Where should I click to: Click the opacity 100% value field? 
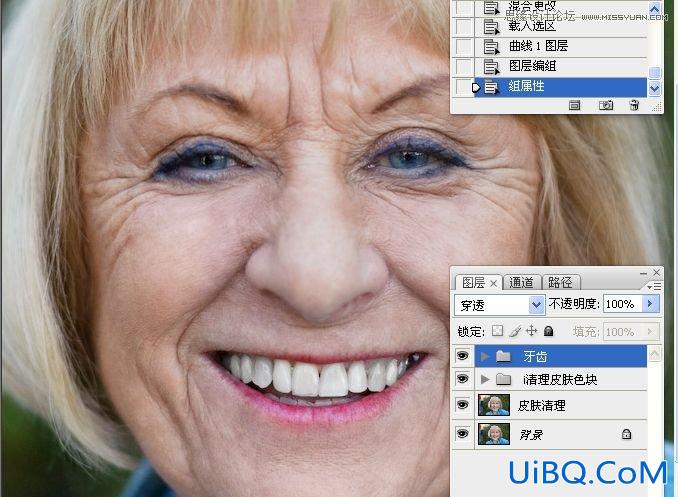[x=623, y=304]
